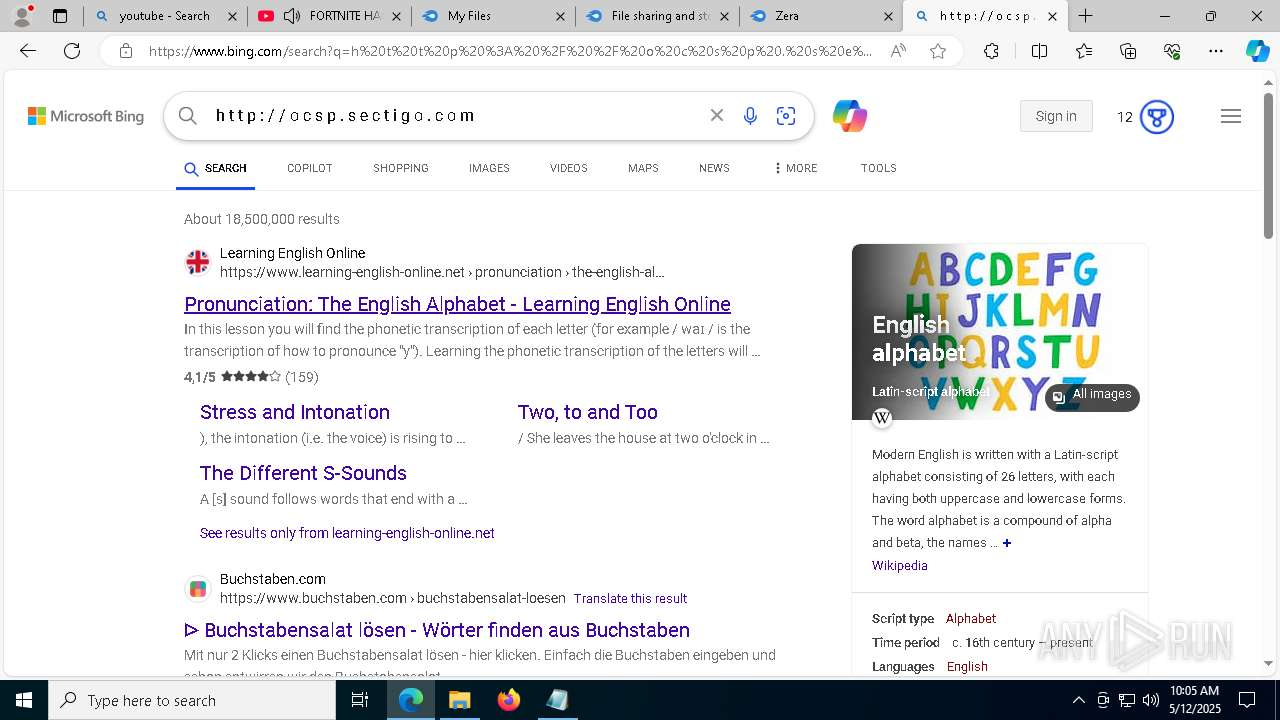View All images on alphabet card
The width and height of the screenshot is (1280, 720).
click(1092, 395)
